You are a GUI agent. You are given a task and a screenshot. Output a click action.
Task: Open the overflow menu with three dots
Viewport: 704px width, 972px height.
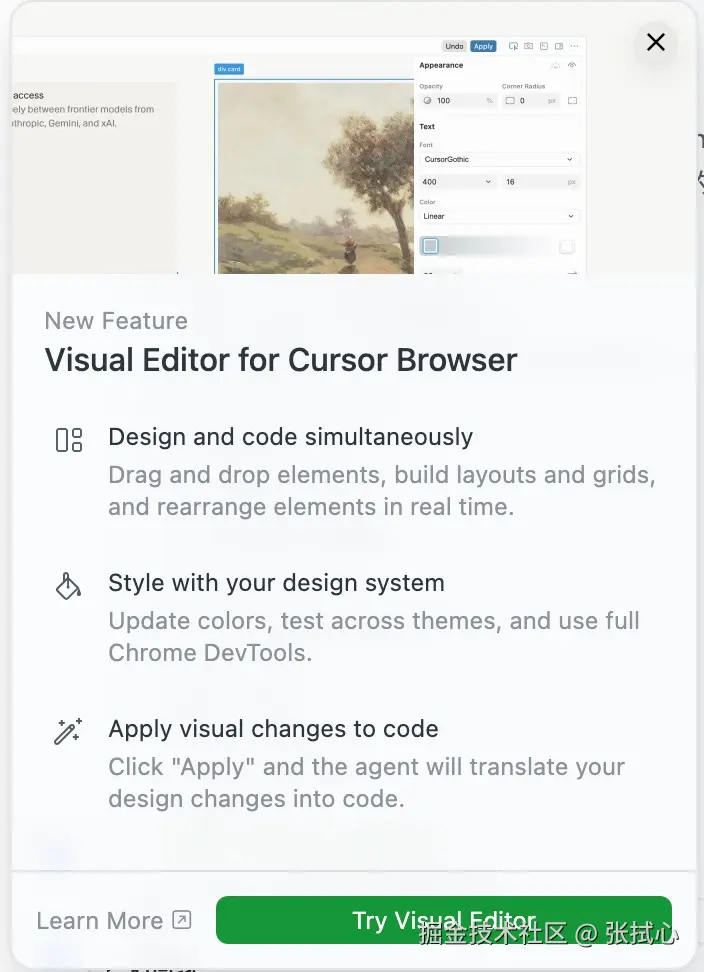[574, 46]
